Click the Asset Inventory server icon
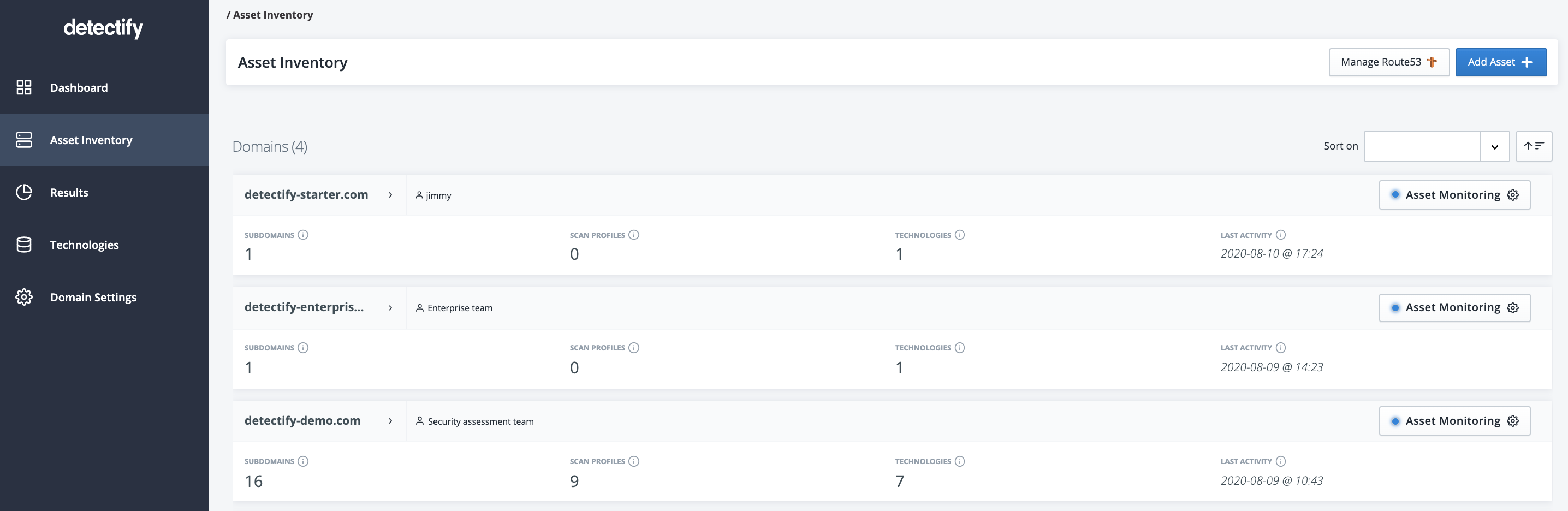This screenshot has width=1568, height=511. pyautogui.click(x=23, y=140)
